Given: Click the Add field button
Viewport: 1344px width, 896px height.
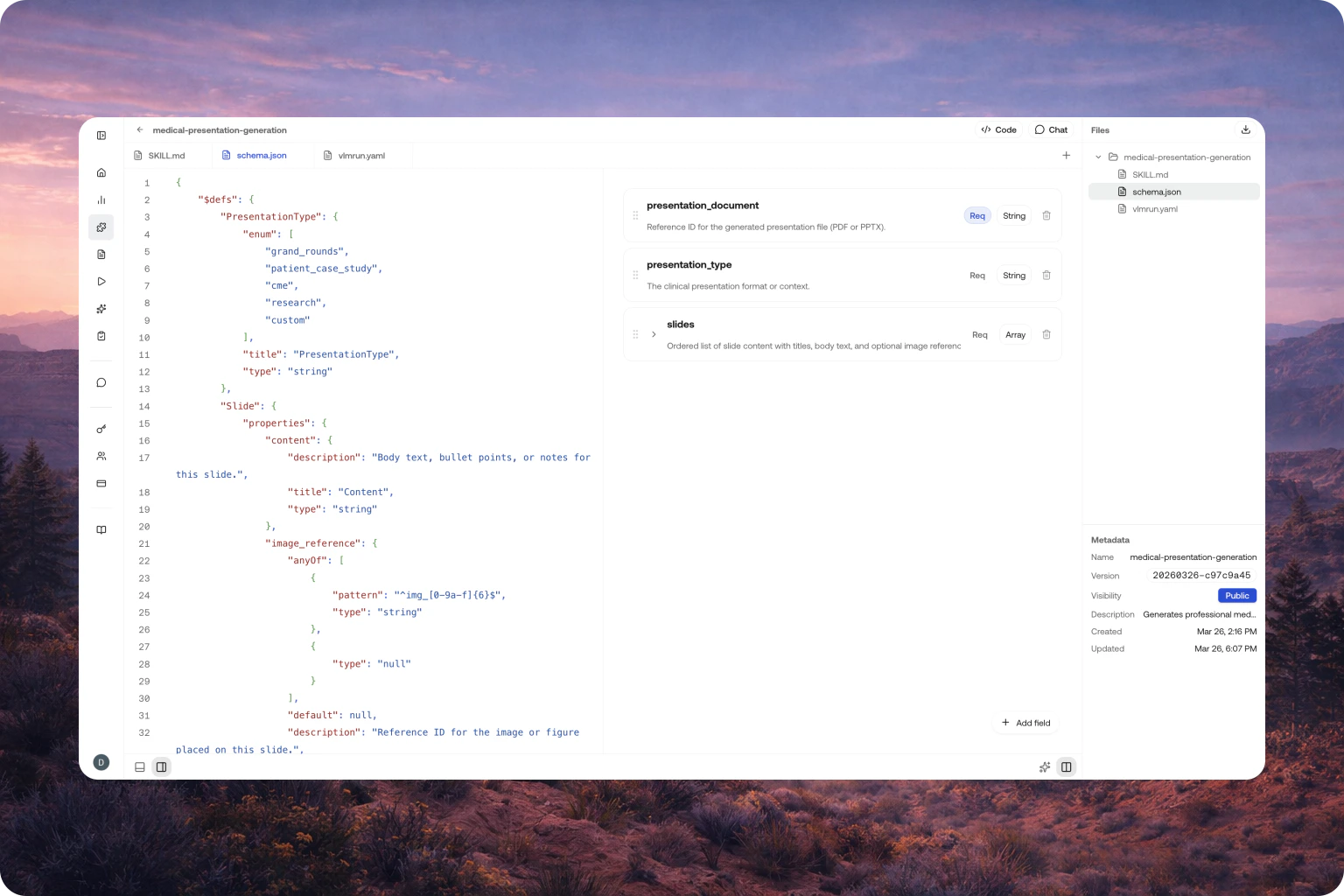Looking at the screenshot, I should 1026,723.
